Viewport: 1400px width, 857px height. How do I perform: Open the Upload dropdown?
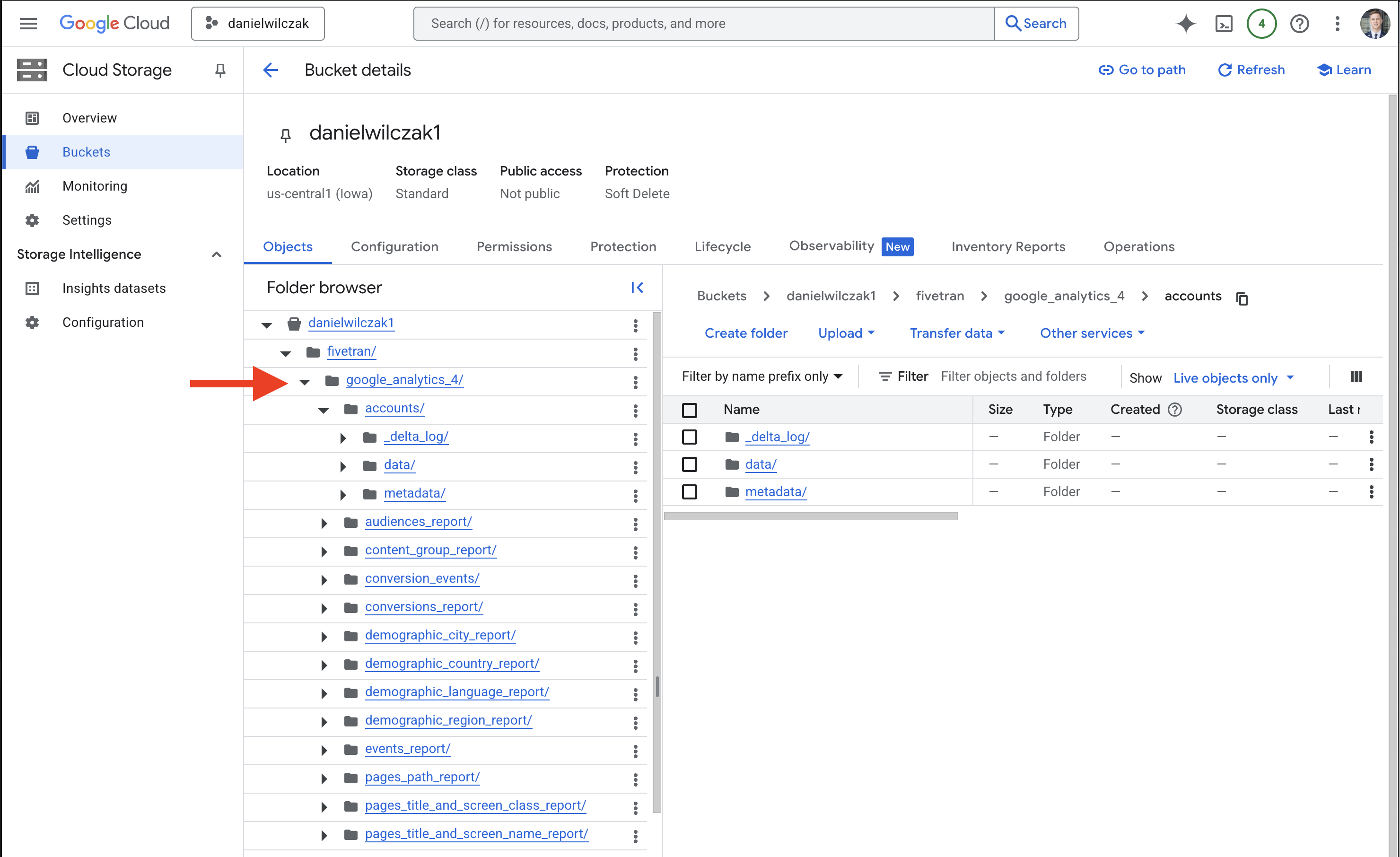point(846,333)
